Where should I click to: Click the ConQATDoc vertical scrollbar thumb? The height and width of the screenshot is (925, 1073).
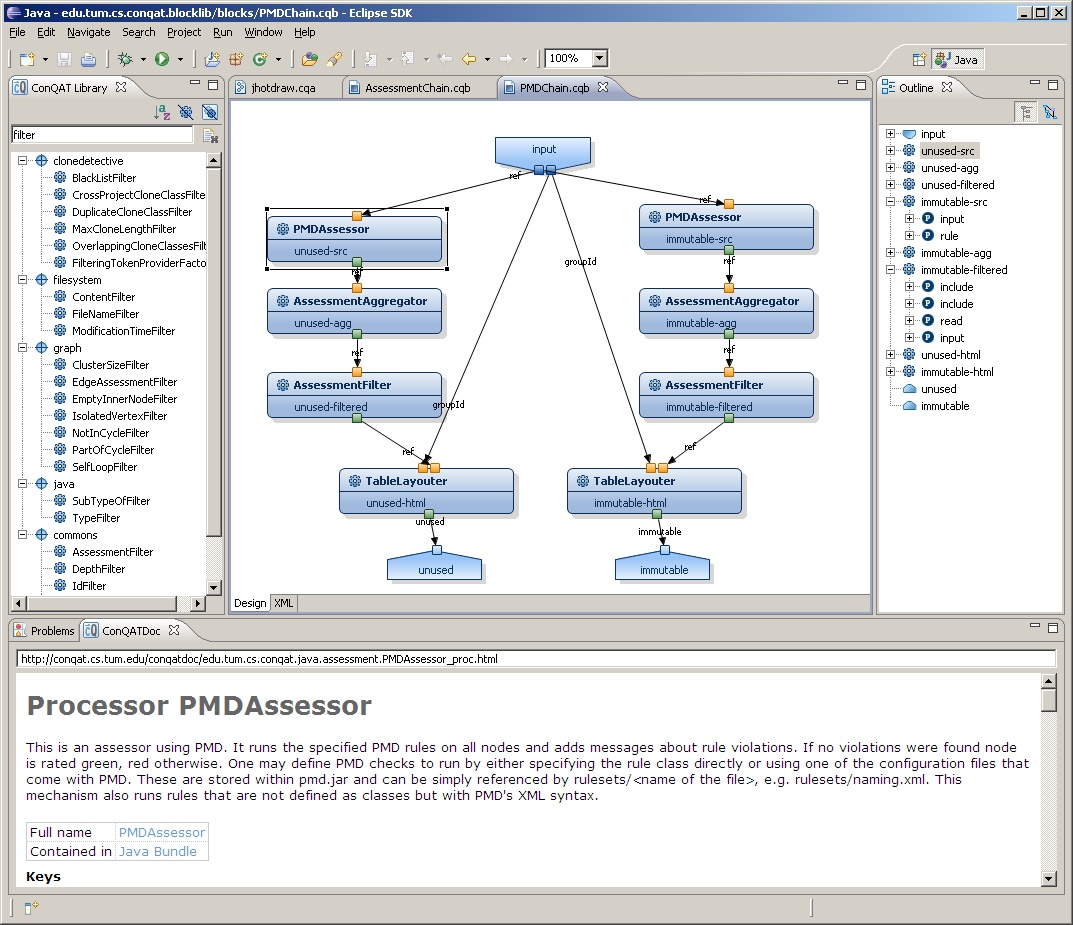(x=1048, y=700)
